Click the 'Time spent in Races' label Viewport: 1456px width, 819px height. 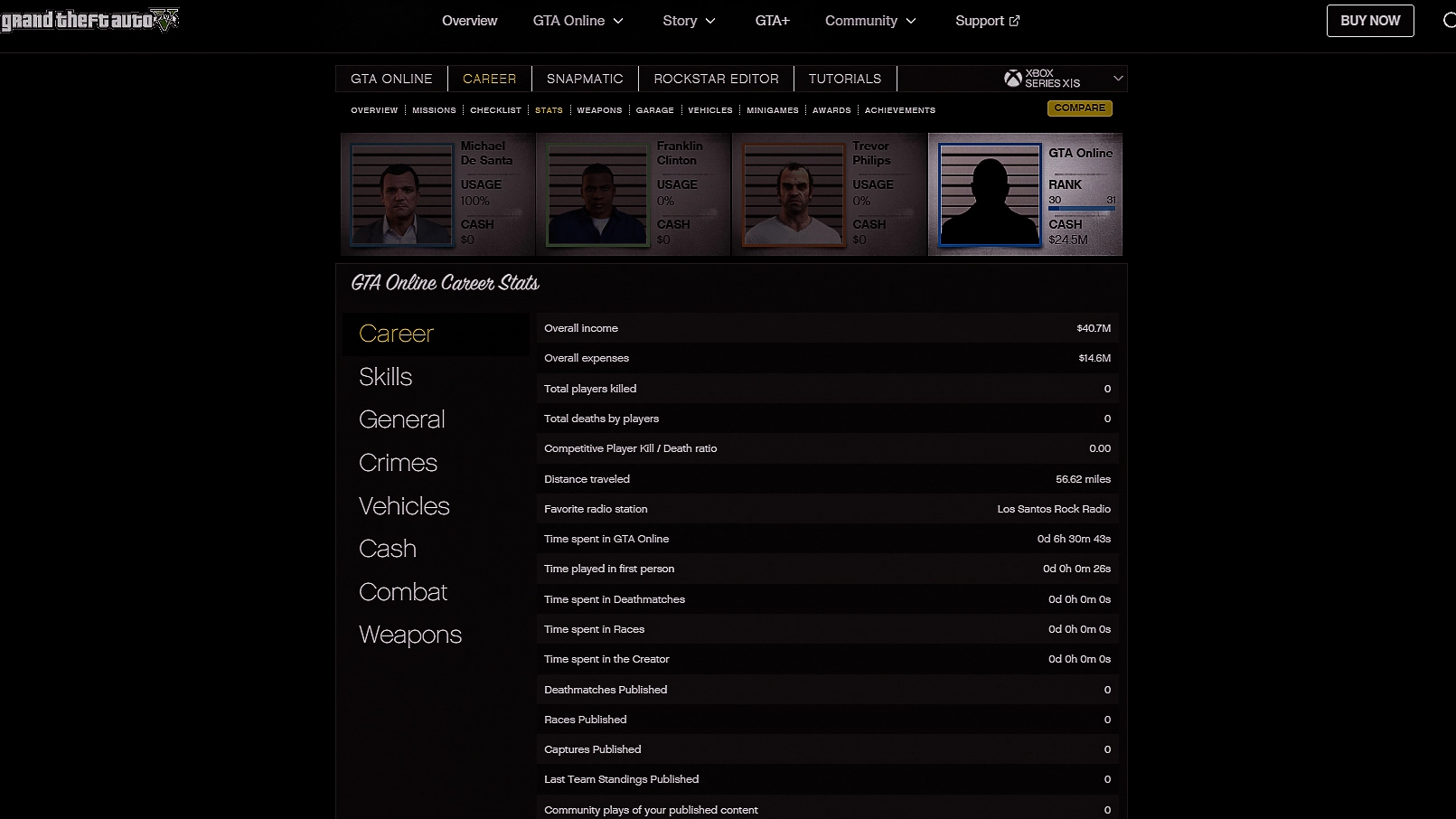[594, 629]
